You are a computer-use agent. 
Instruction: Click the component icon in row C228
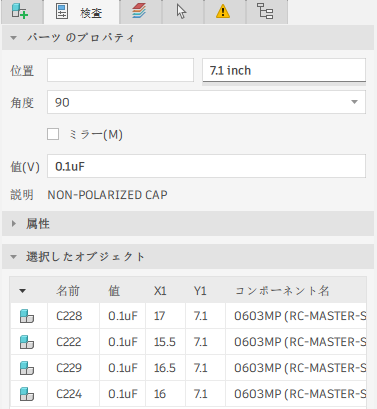pos(27,316)
